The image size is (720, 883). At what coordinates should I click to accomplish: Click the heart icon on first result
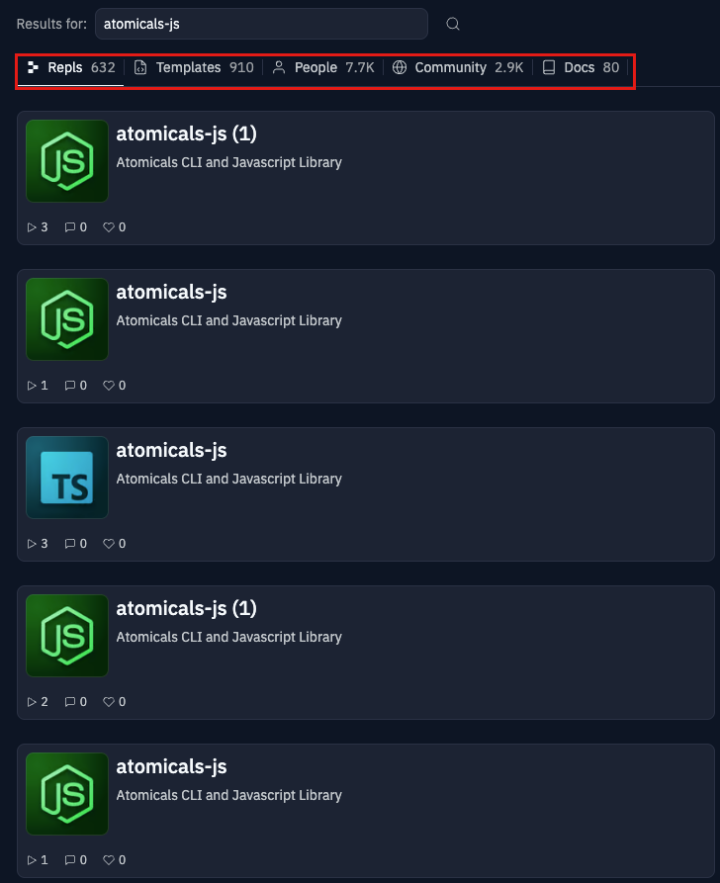(108, 227)
